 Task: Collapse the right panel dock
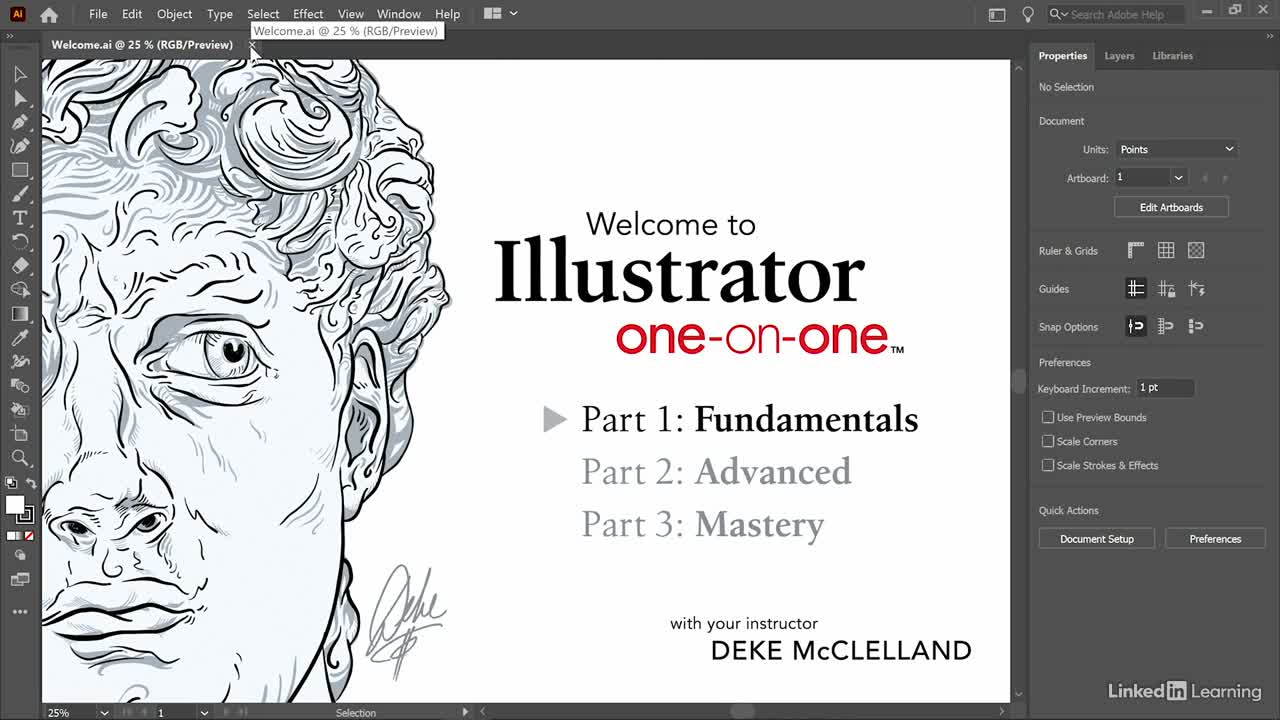(x=1270, y=35)
